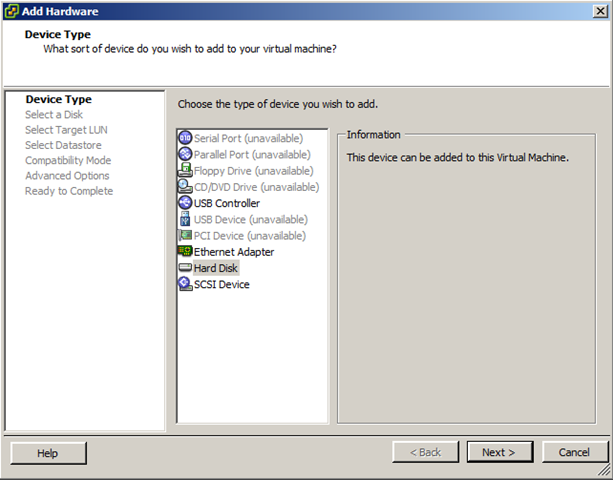Click the Hard Disk drive icon
Image resolution: width=613 pixels, height=480 pixels.
click(x=185, y=268)
